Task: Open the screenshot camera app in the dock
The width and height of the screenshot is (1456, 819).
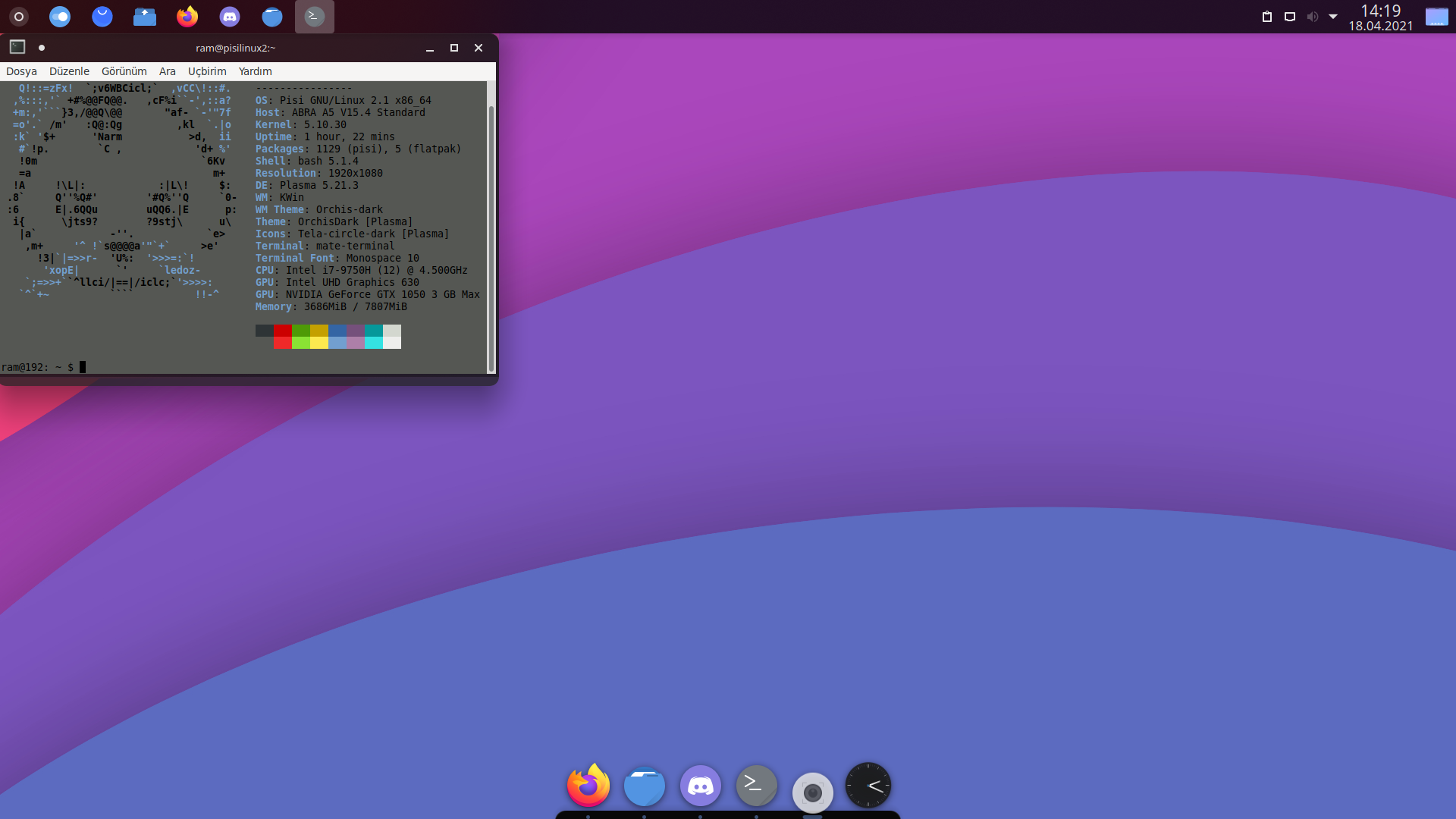Action: tap(812, 792)
